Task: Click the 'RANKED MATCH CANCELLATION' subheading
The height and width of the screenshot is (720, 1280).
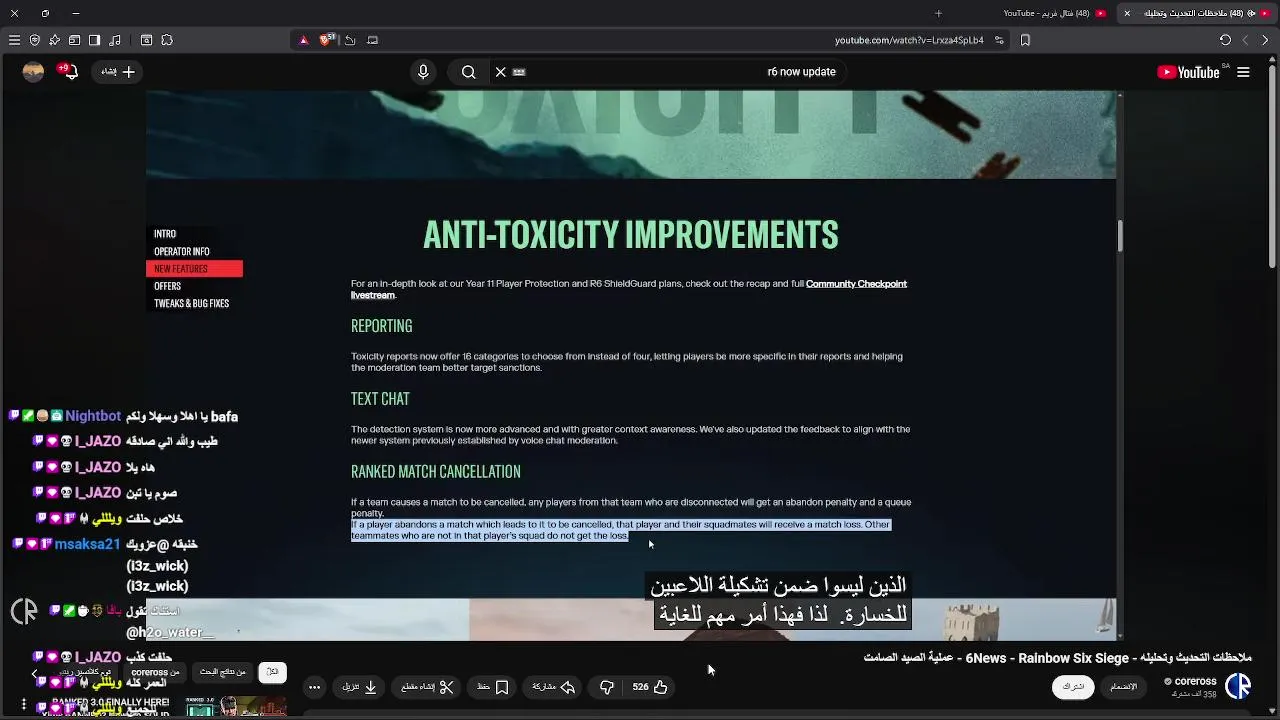Action: (436, 472)
